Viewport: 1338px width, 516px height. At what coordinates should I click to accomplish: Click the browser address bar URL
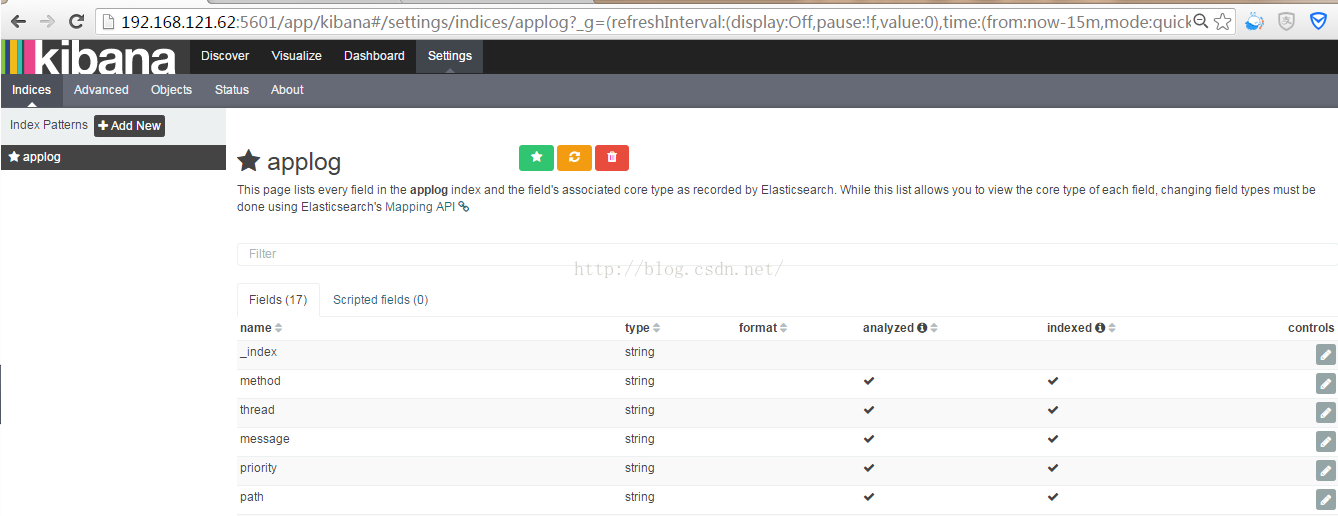655,21
